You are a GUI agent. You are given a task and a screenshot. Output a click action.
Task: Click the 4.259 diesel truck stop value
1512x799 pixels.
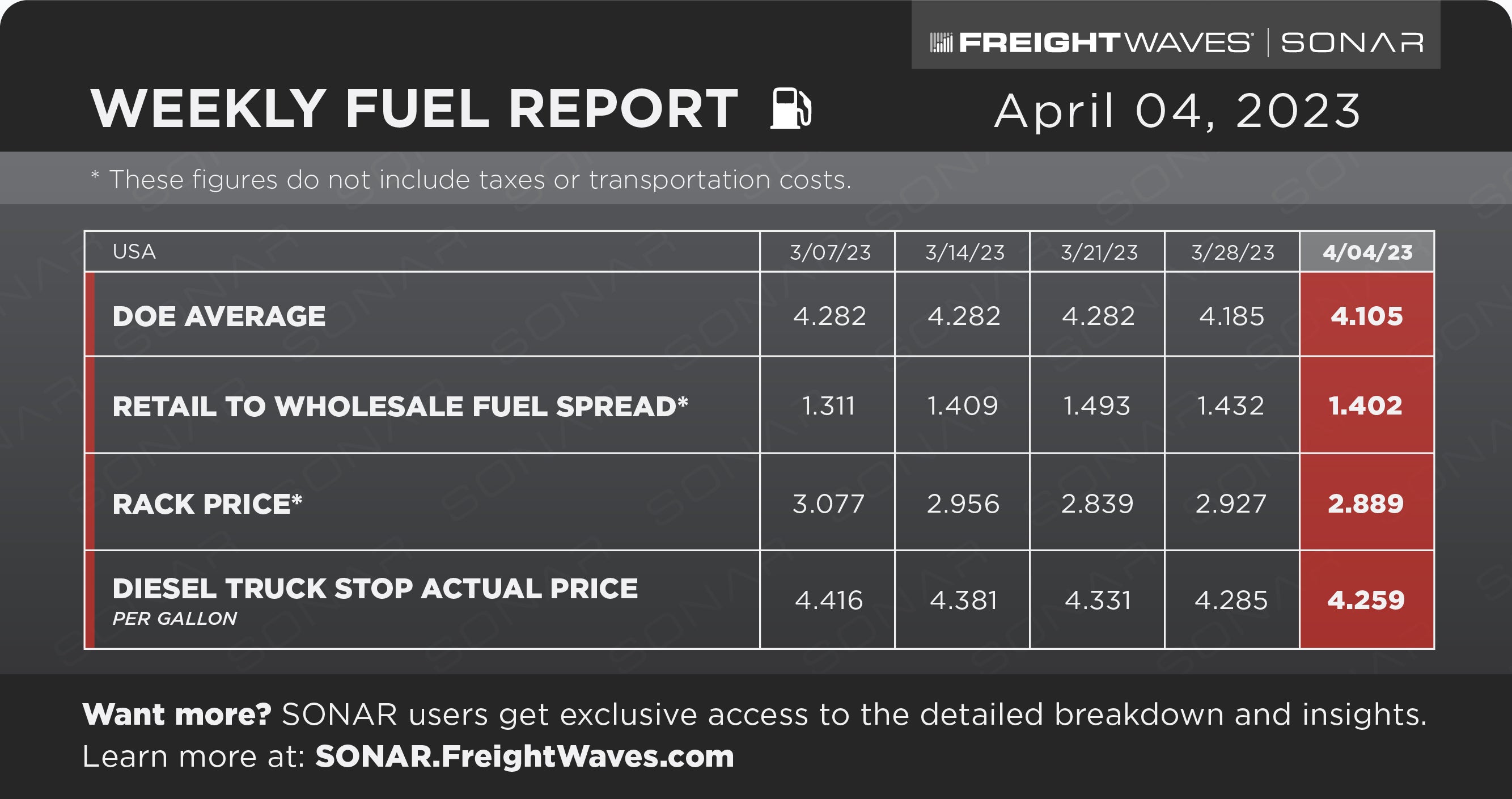1367,600
